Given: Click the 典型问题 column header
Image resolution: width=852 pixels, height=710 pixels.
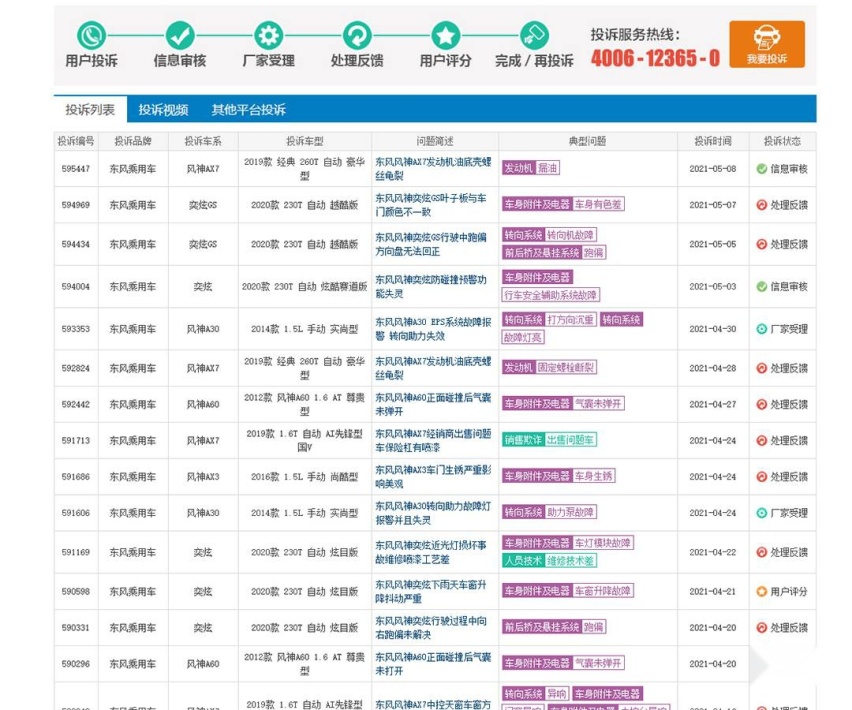Looking at the screenshot, I should click(587, 141).
